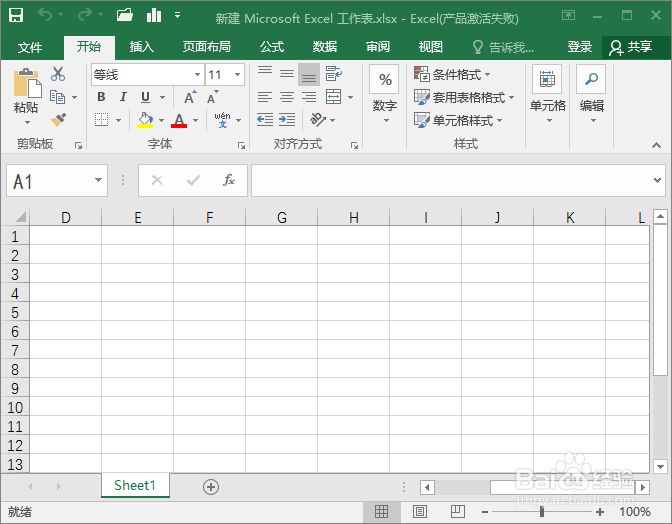
Task: Activate the Format Painter brush
Action: click(x=58, y=120)
